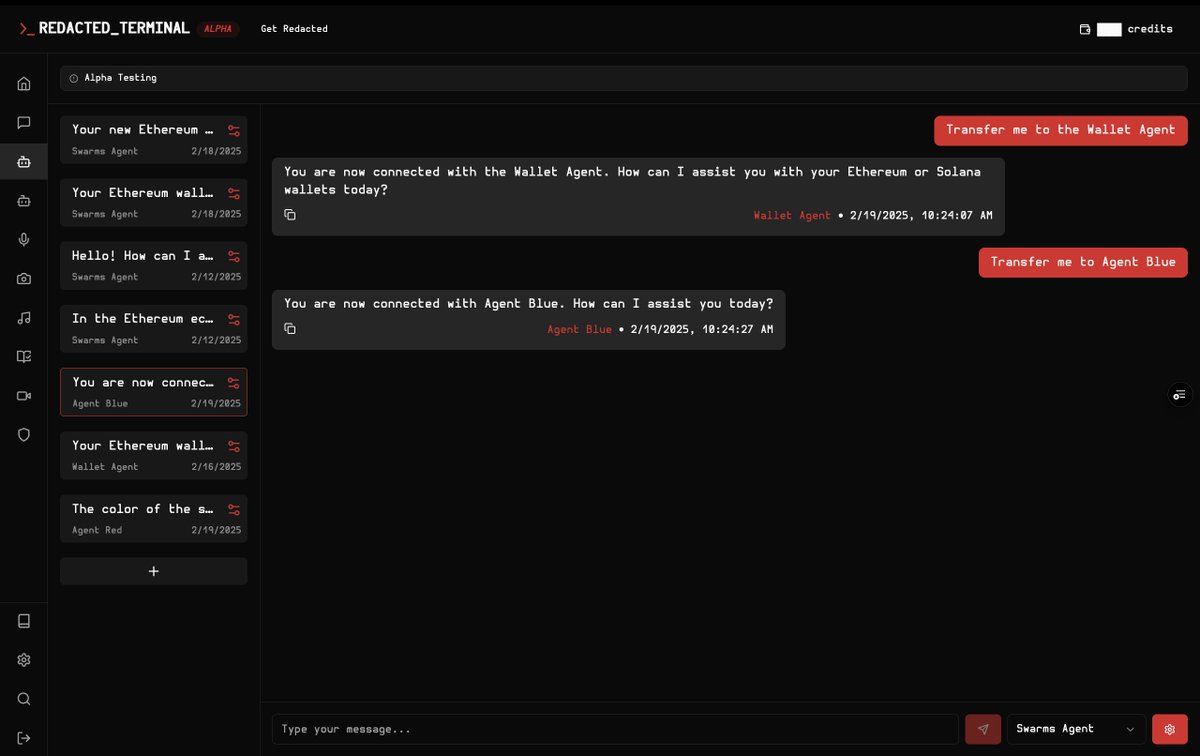1200x756 pixels.
Task: Open settings for 'Hello! How can I a...' chat
Action: (x=234, y=256)
